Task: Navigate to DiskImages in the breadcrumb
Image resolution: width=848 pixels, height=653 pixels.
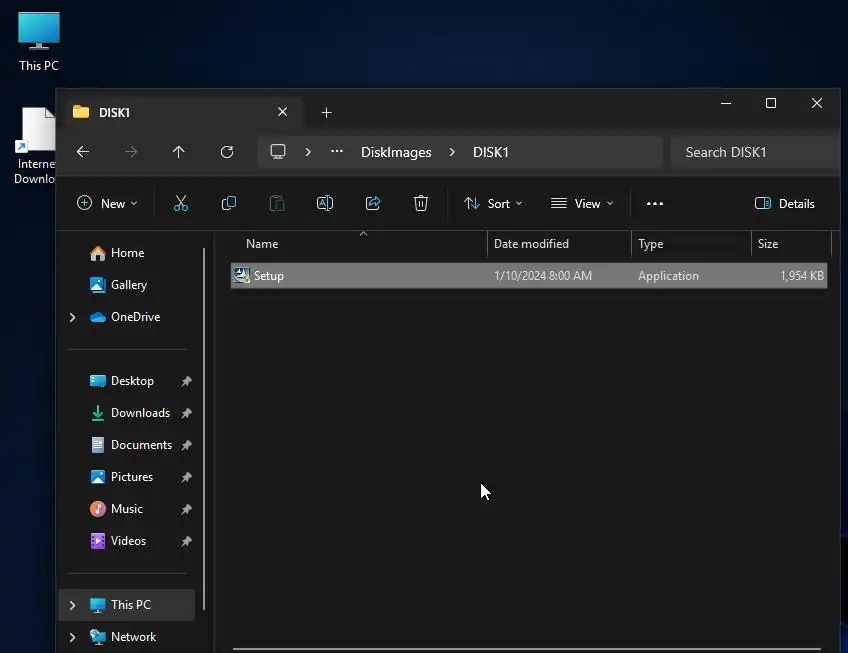Action: pyautogui.click(x=396, y=152)
